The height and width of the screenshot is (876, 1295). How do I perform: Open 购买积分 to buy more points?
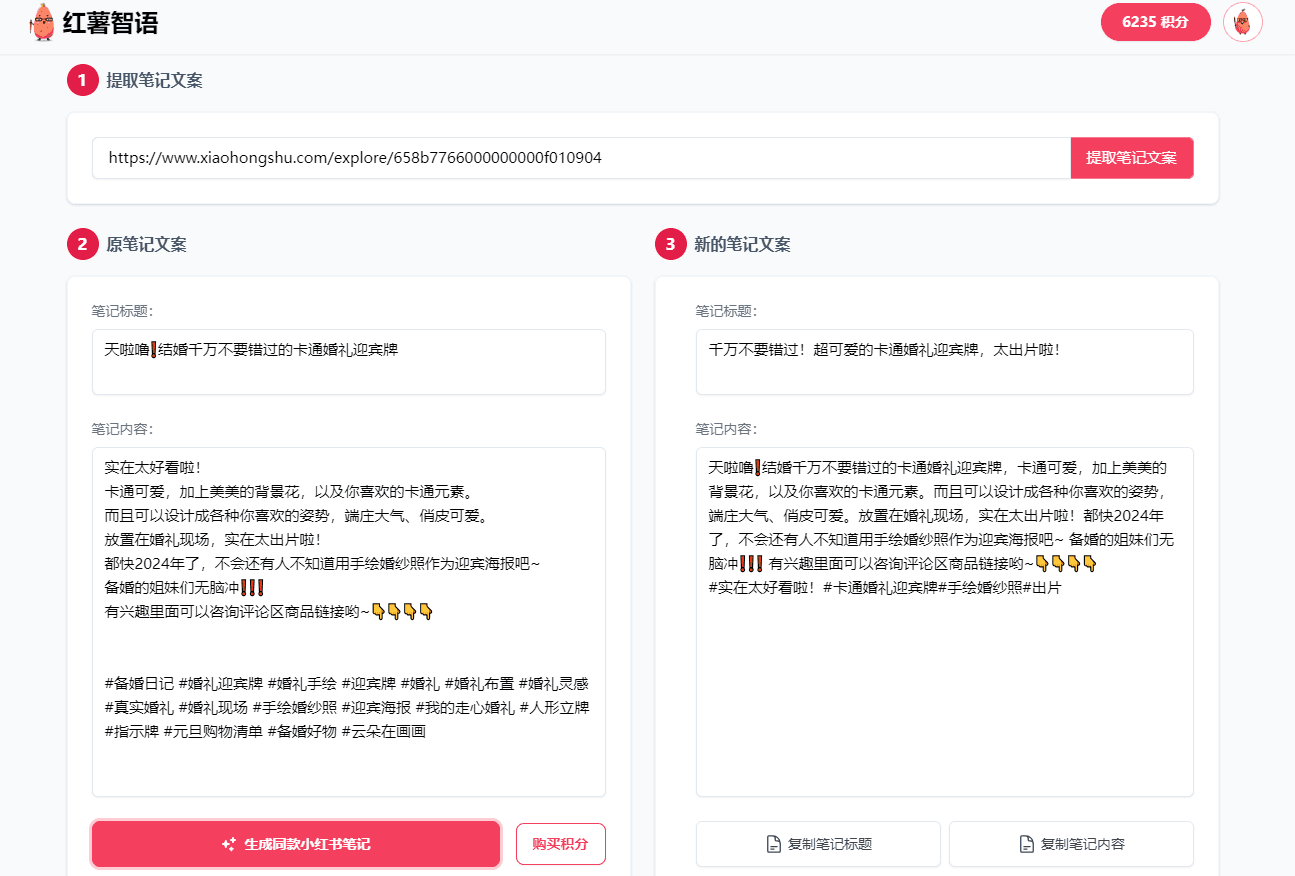tap(560, 843)
